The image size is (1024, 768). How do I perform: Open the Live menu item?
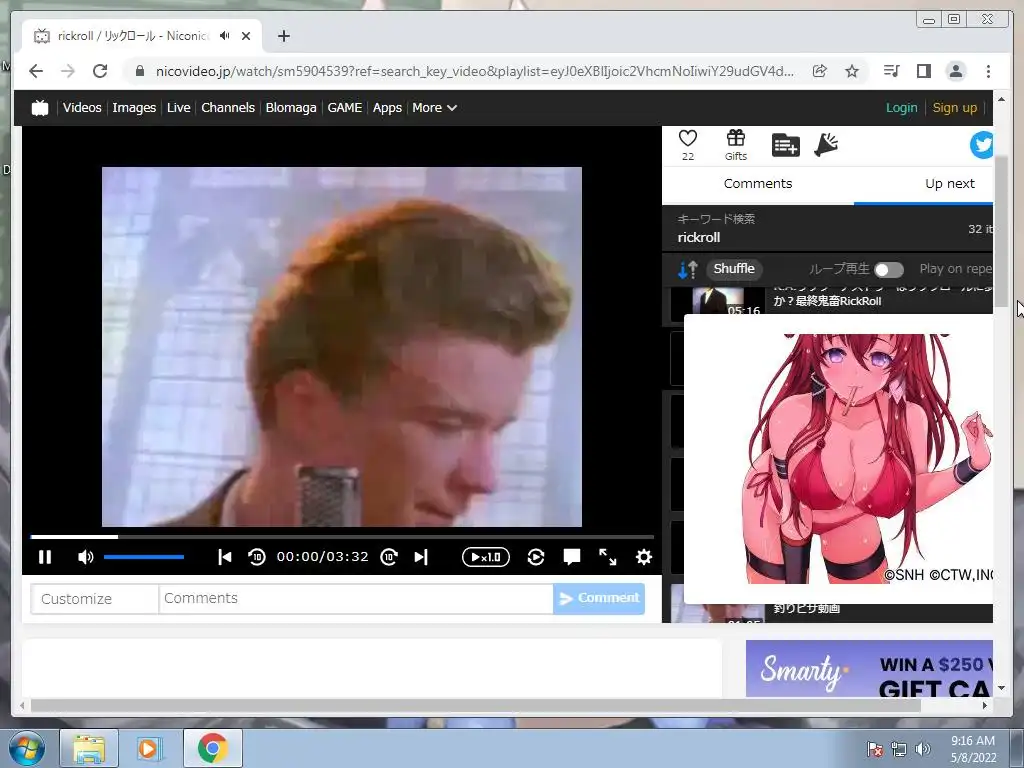click(178, 108)
